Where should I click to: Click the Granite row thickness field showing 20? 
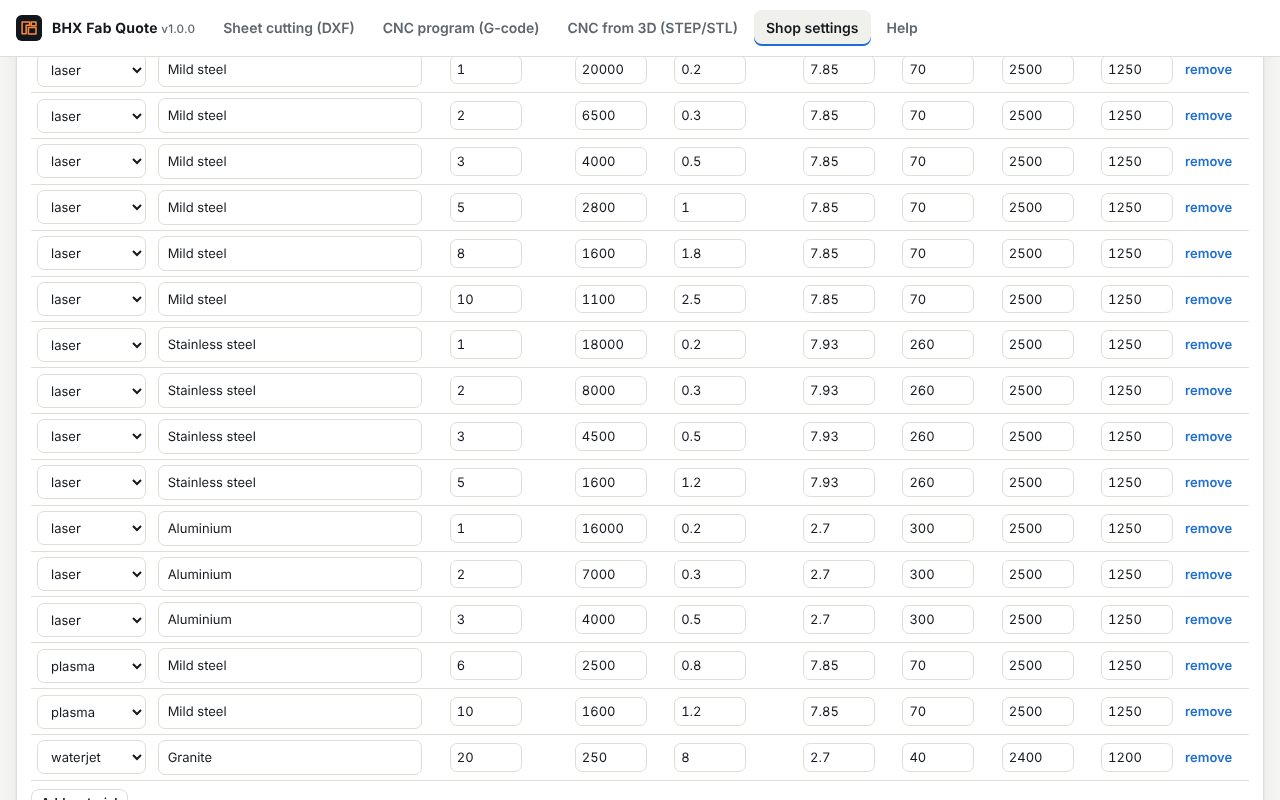coord(486,757)
